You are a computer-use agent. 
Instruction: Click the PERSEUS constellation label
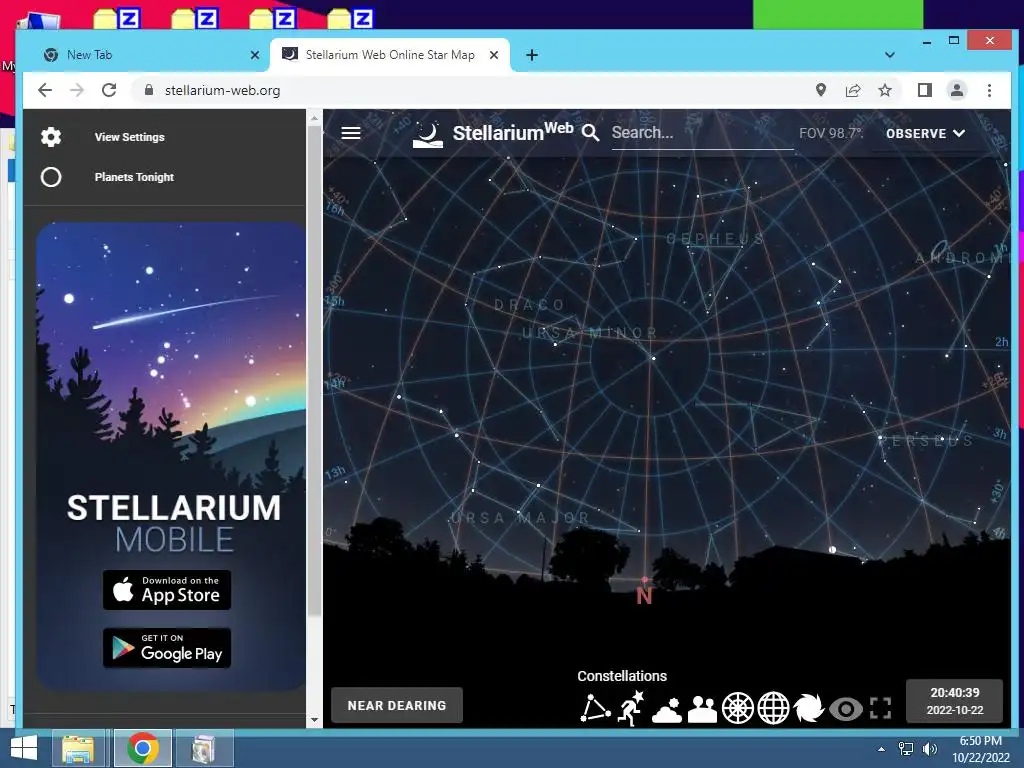[925, 441]
